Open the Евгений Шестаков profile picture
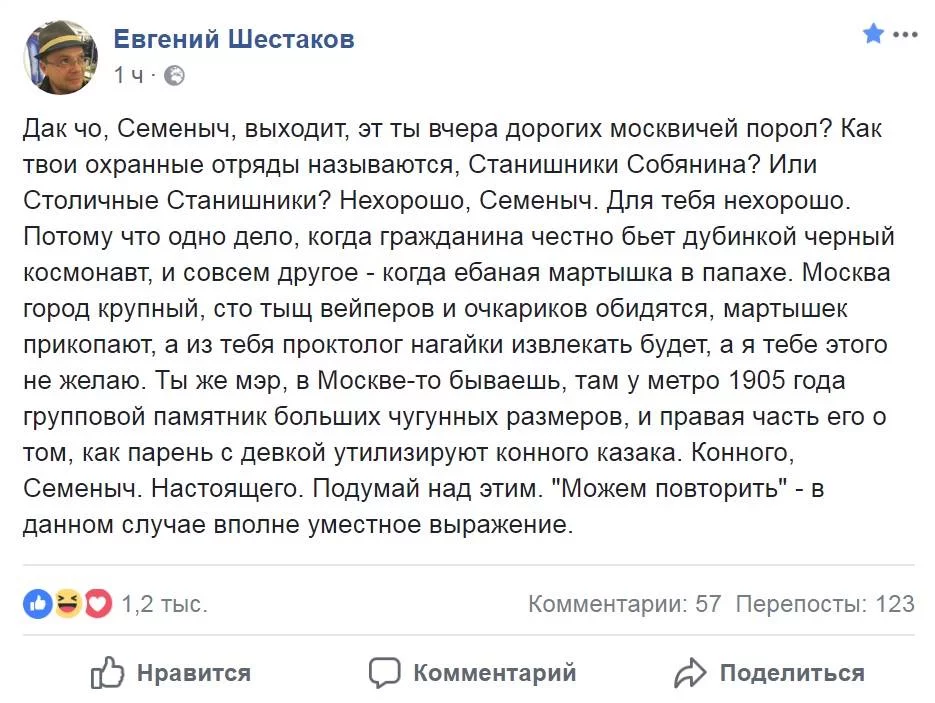The width and height of the screenshot is (935, 703). [60, 57]
